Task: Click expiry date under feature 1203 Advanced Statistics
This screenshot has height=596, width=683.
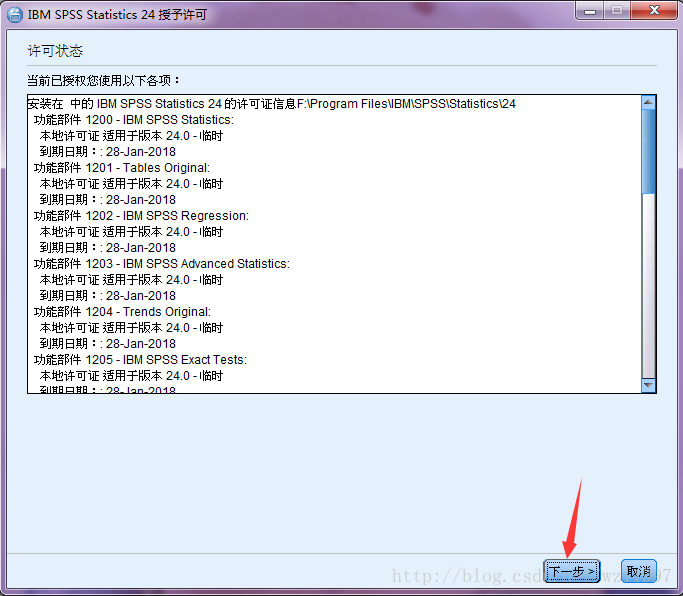Action: point(108,295)
